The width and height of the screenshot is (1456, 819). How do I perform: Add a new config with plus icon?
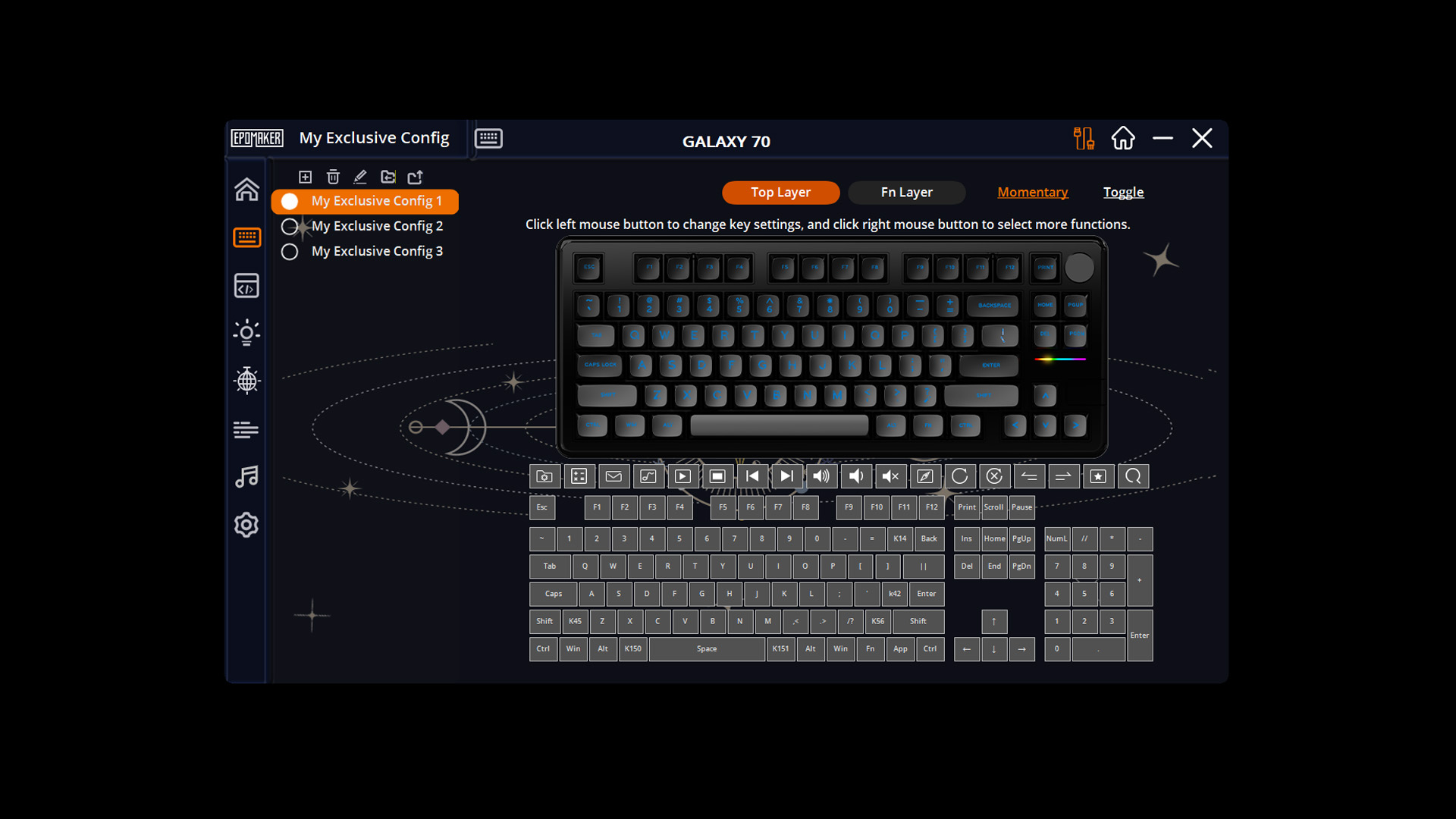tap(305, 177)
